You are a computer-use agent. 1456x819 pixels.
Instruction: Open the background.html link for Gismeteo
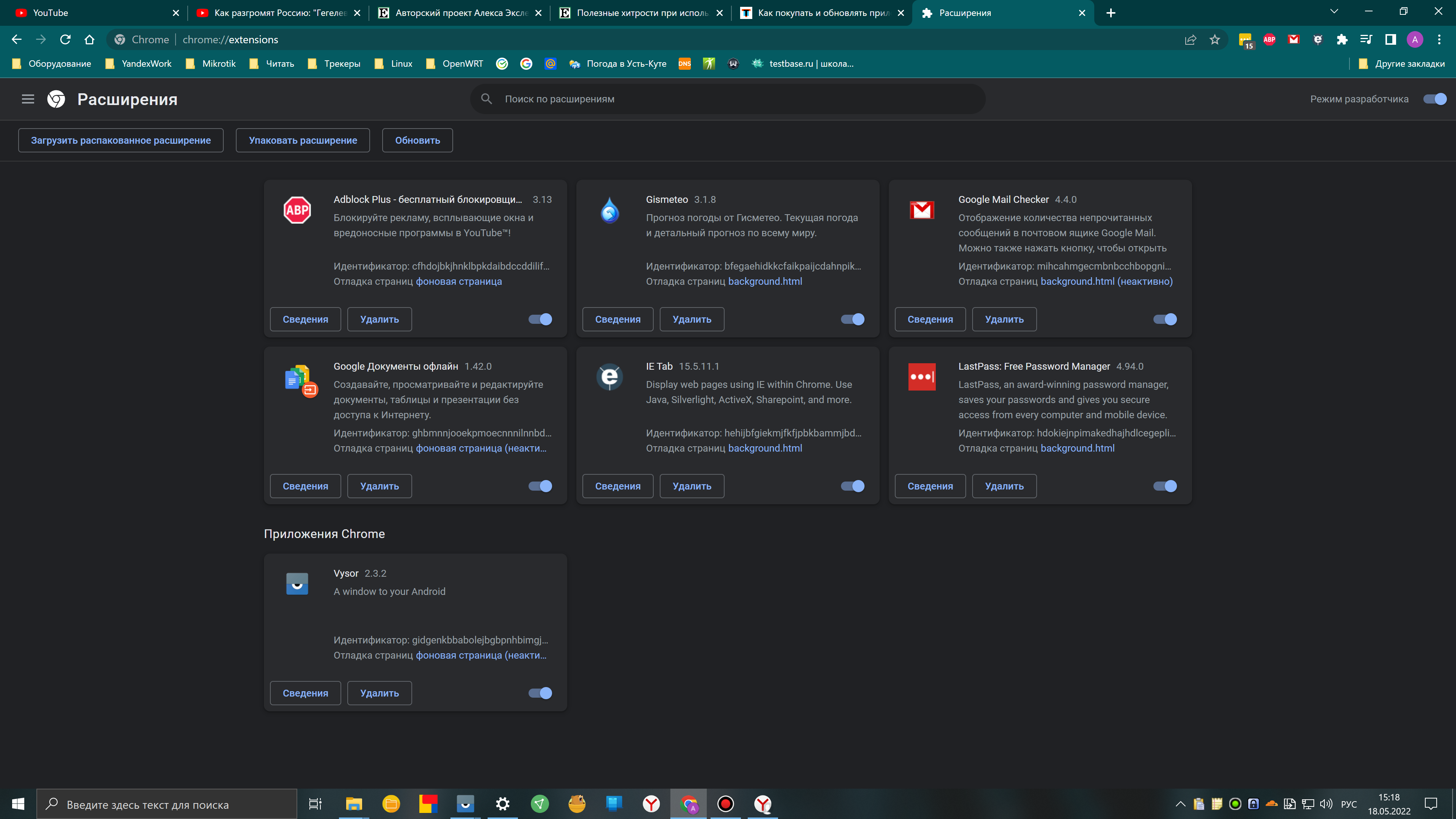[x=765, y=281]
